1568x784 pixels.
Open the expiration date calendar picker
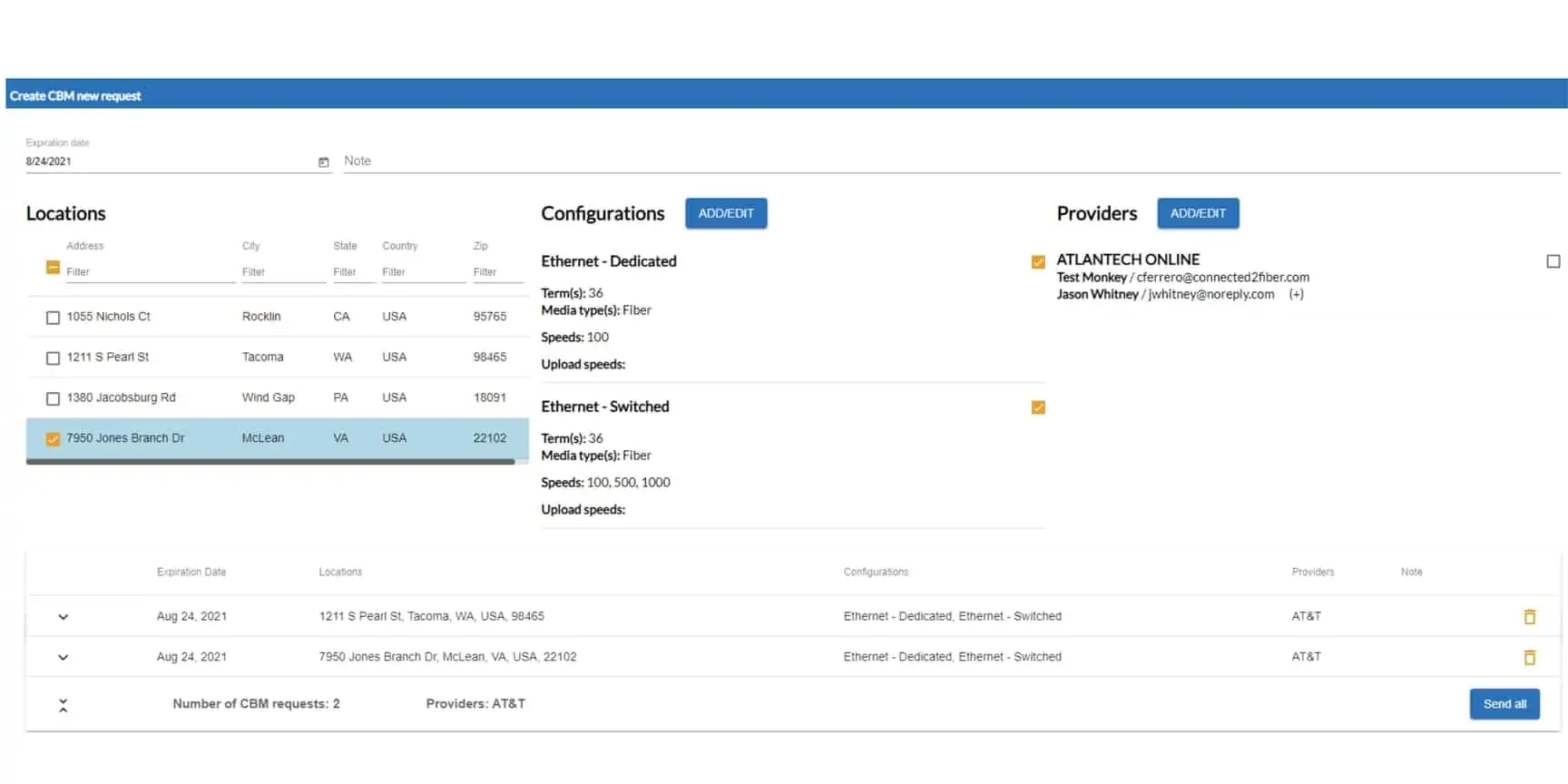pyautogui.click(x=323, y=162)
